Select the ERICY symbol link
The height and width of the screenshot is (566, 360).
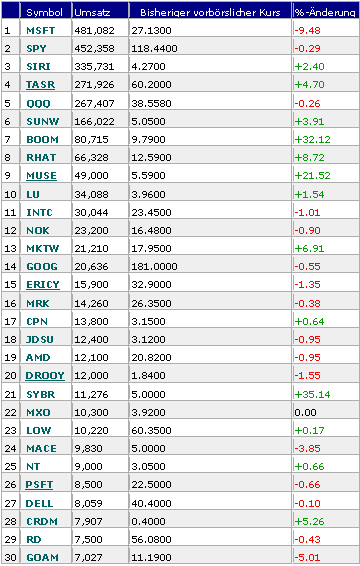coord(43,285)
